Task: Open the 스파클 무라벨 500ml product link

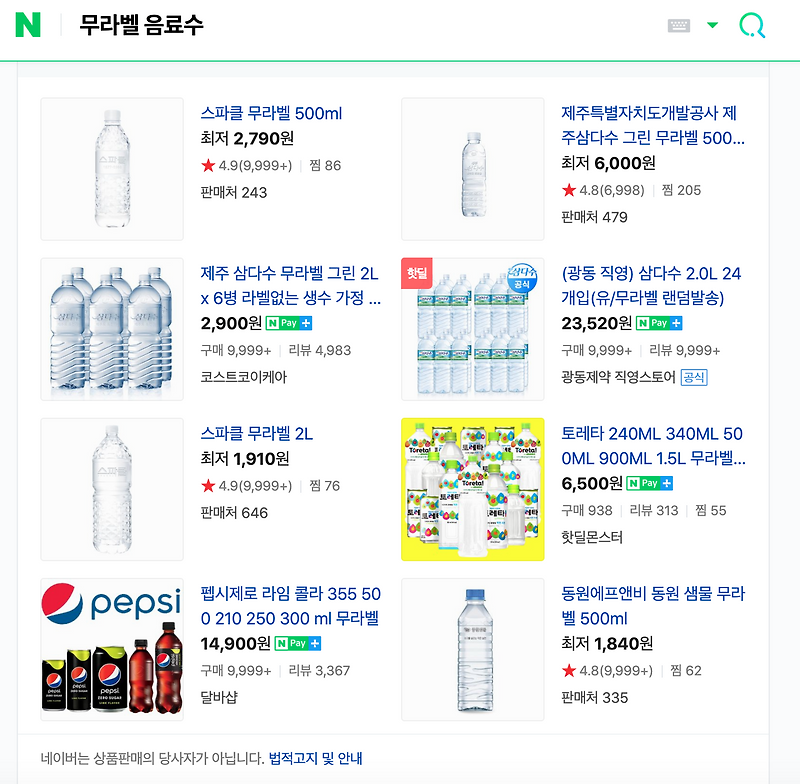Action: point(271,113)
